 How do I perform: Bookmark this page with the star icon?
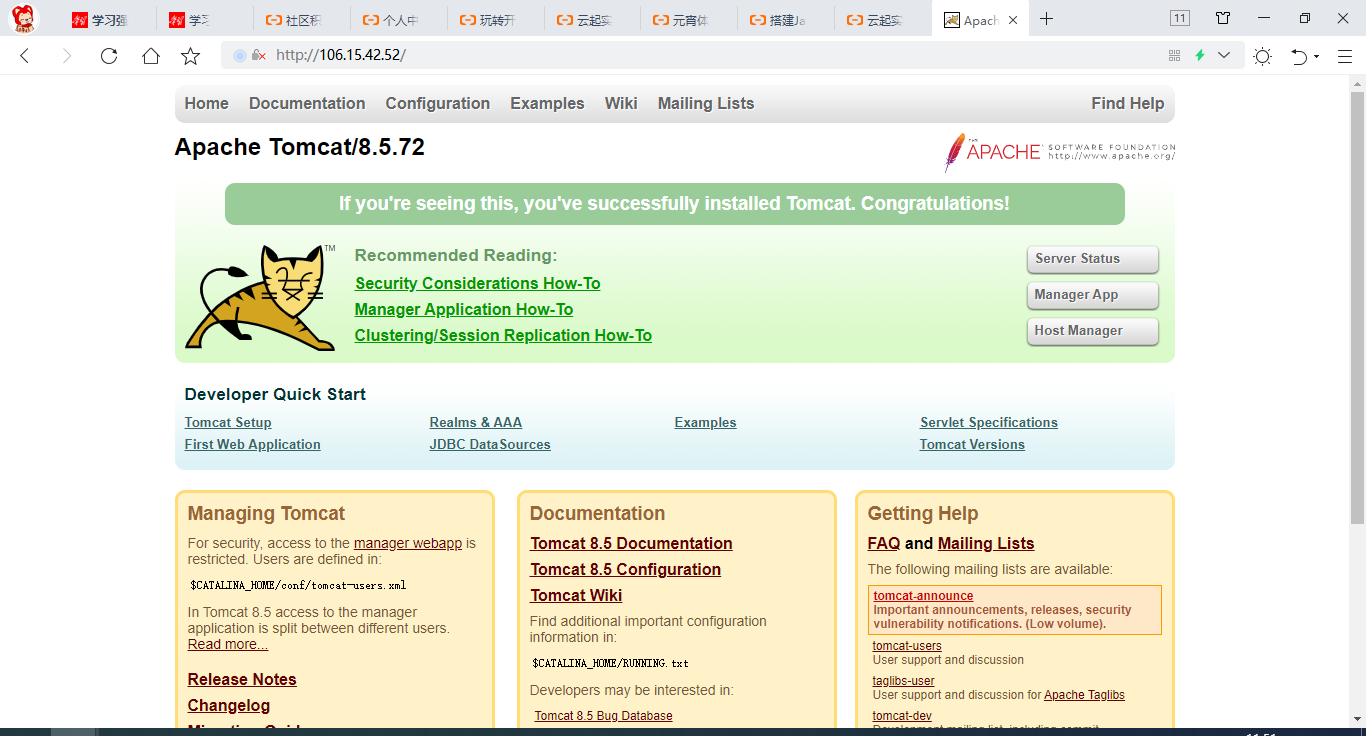click(190, 56)
